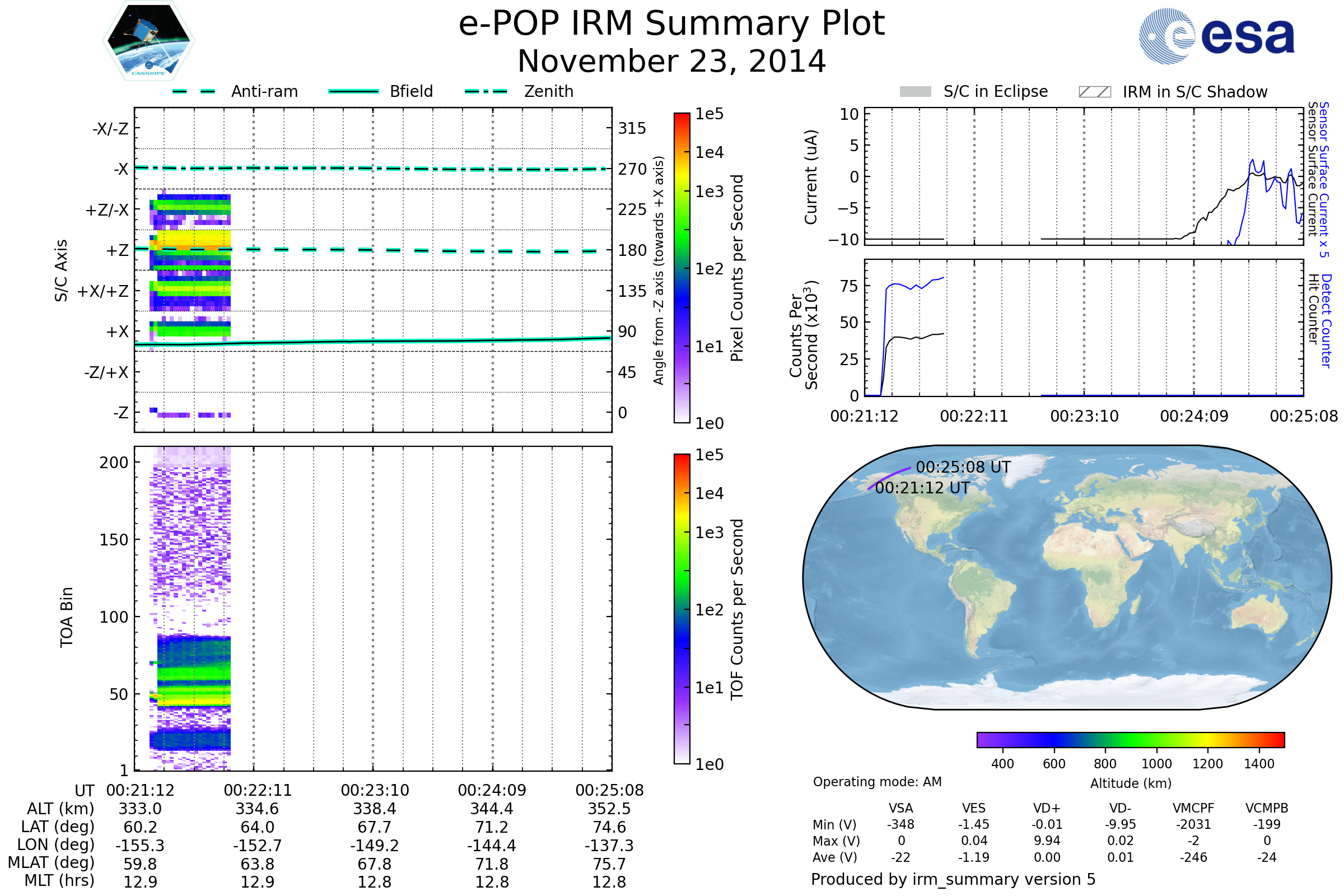Click the Zenith dash-dot legend marker
Viewport: 1344px width, 896px height.
[x=486, y=91]
